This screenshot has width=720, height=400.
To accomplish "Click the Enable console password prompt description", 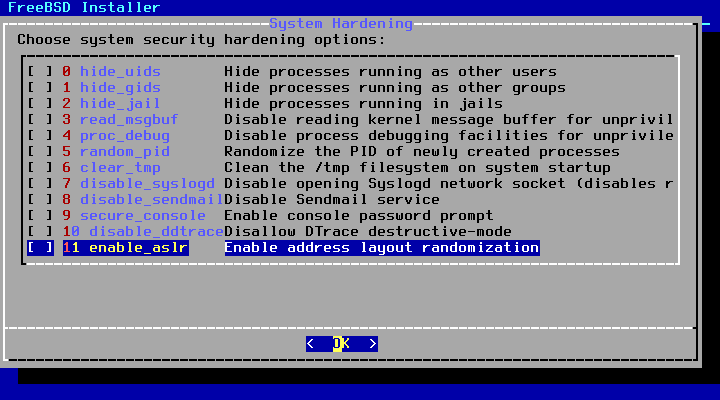I will click(359, 215).
